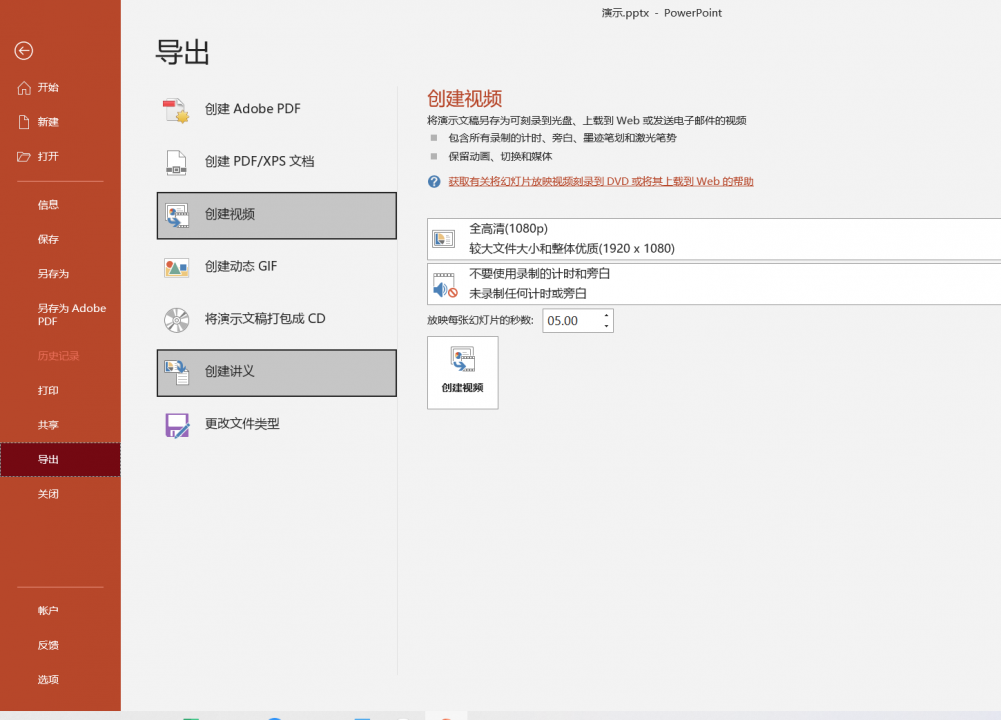Click the 导出 page title
The height and width of the screenshot is (720, 1001).
(183, 52)
